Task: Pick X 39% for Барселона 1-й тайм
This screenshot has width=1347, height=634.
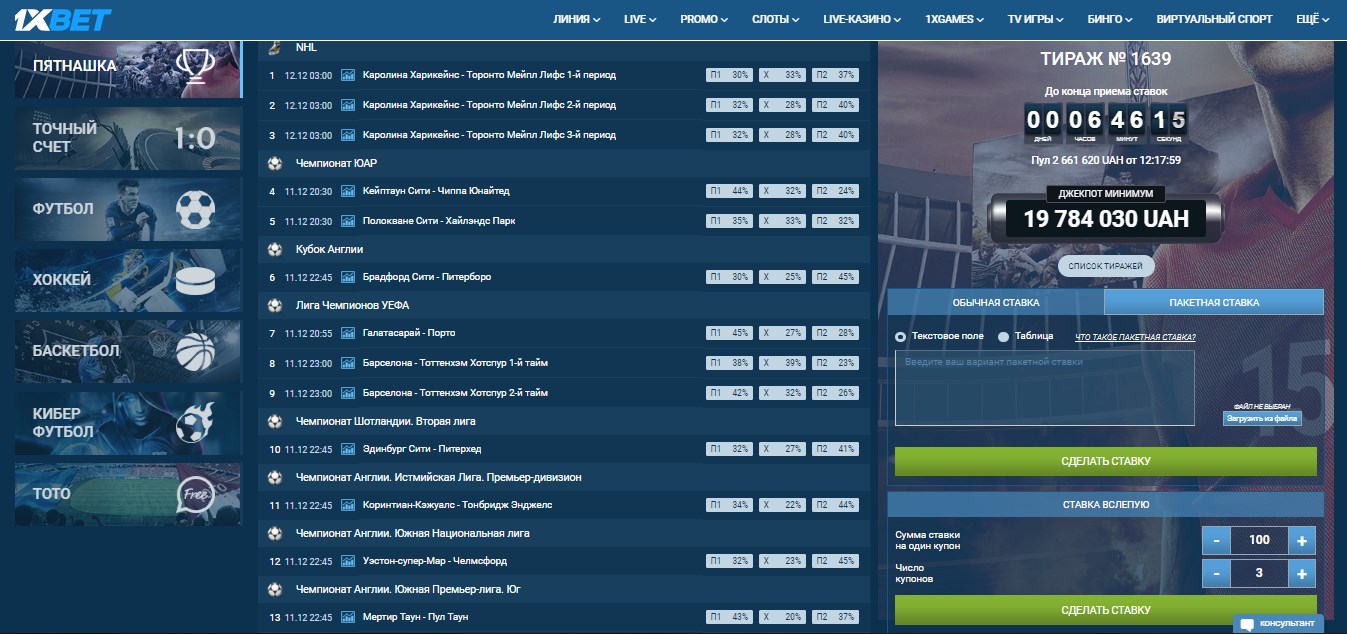Action: coord(782,363)
